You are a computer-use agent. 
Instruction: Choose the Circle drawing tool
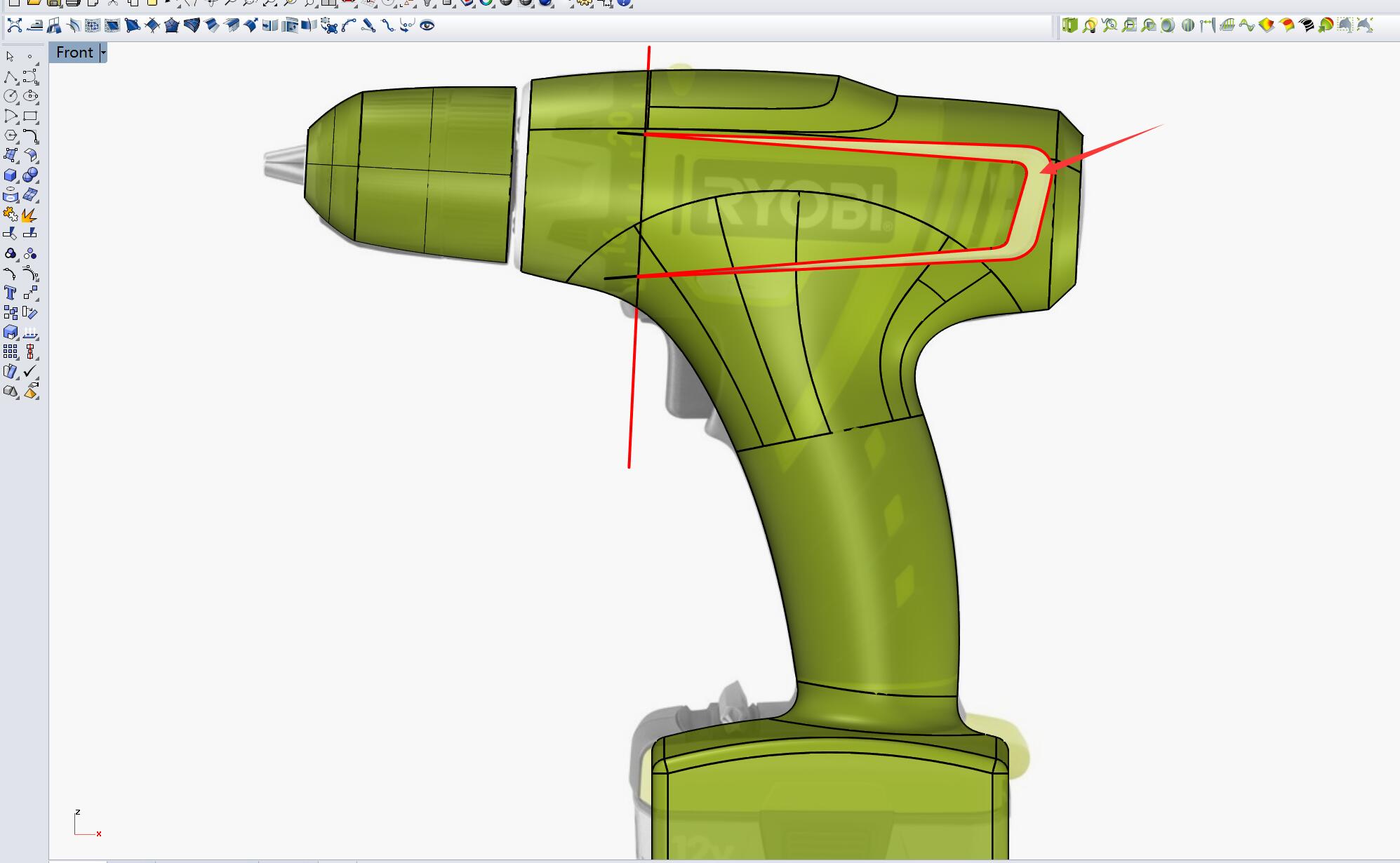(11, 96)
